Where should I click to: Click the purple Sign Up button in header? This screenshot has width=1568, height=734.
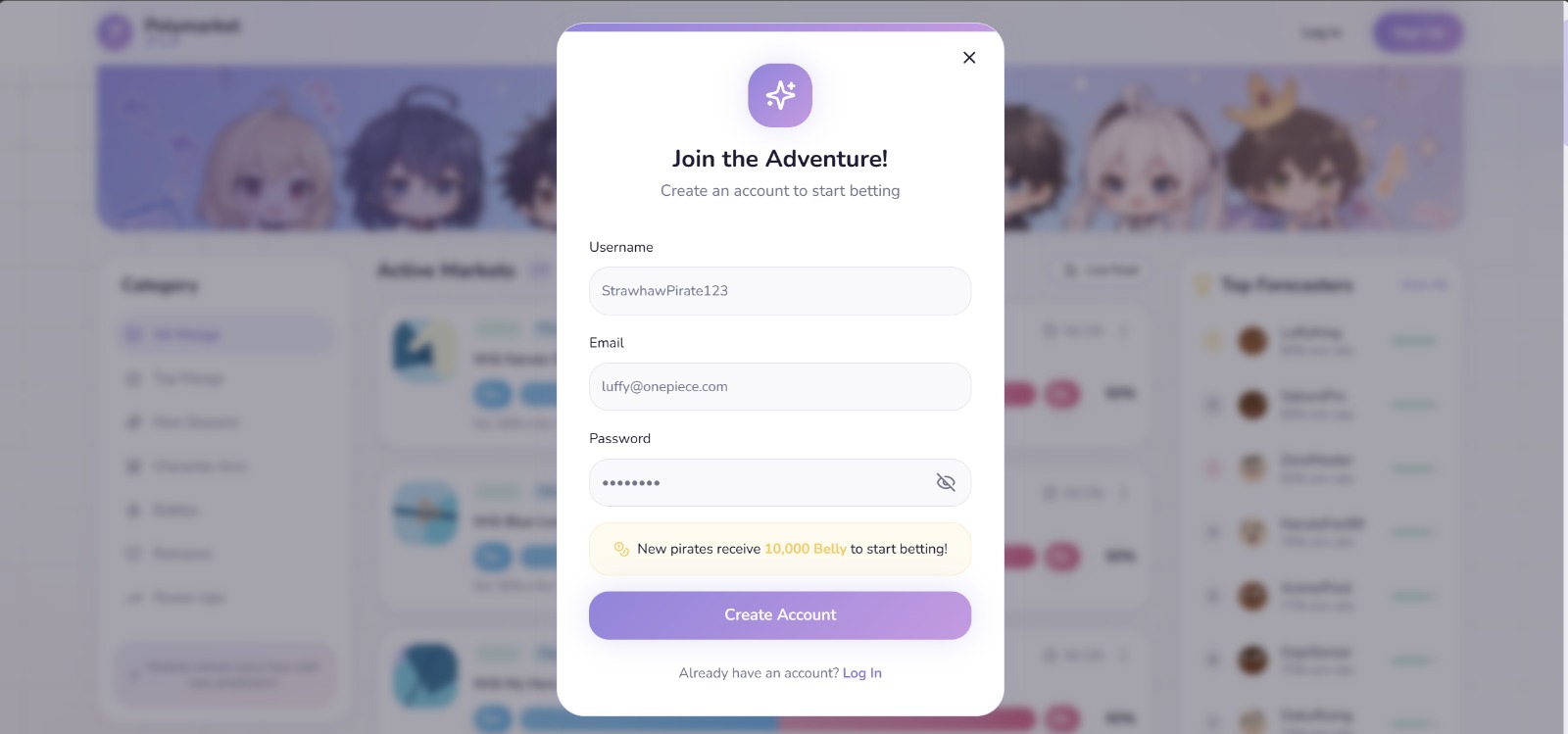pyautogui.click(x=1418, y=32)
